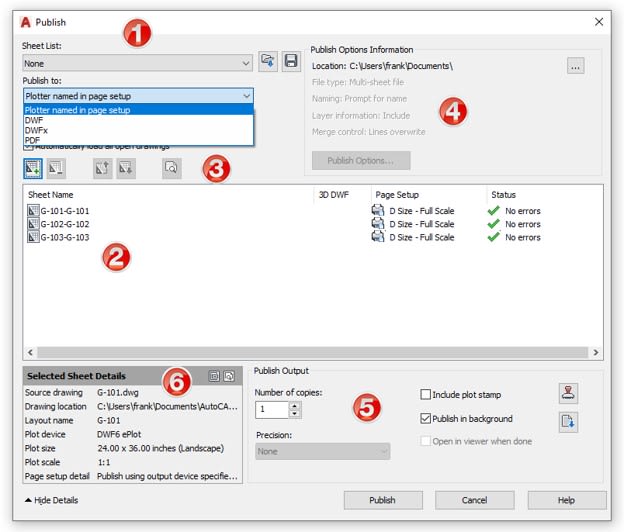Select sheet G-101-G-101
624x532 pixels.
point(65,211)
